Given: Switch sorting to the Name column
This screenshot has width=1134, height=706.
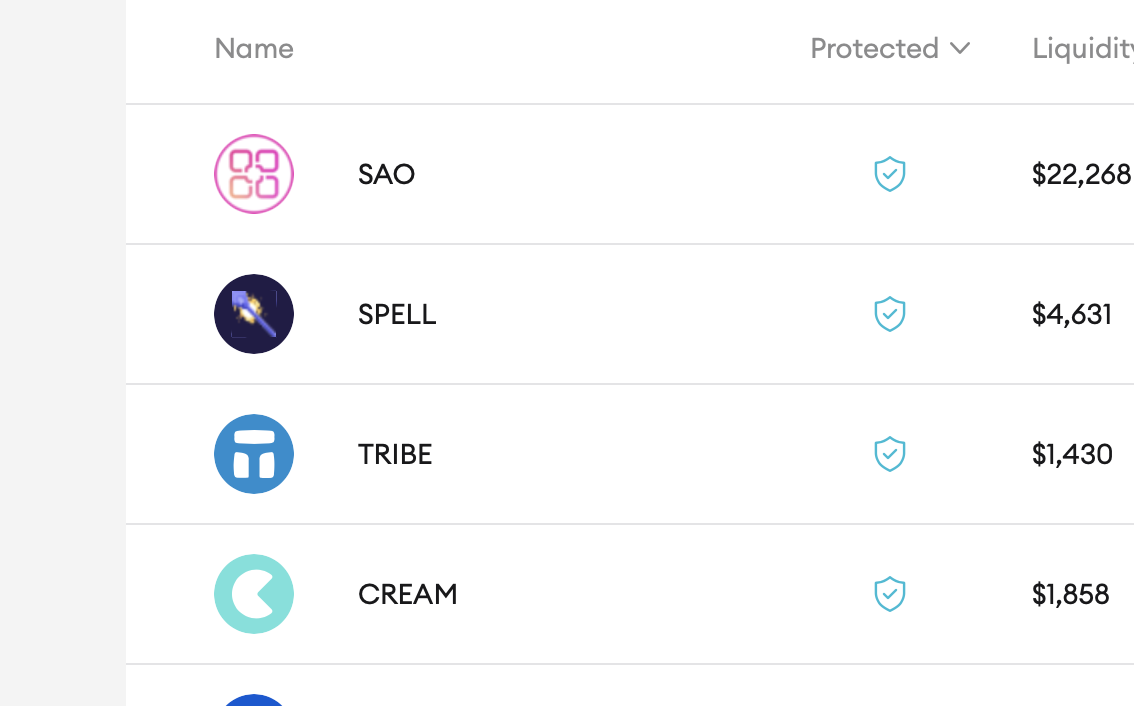Looking at the screenshot, I should (254, 48).
